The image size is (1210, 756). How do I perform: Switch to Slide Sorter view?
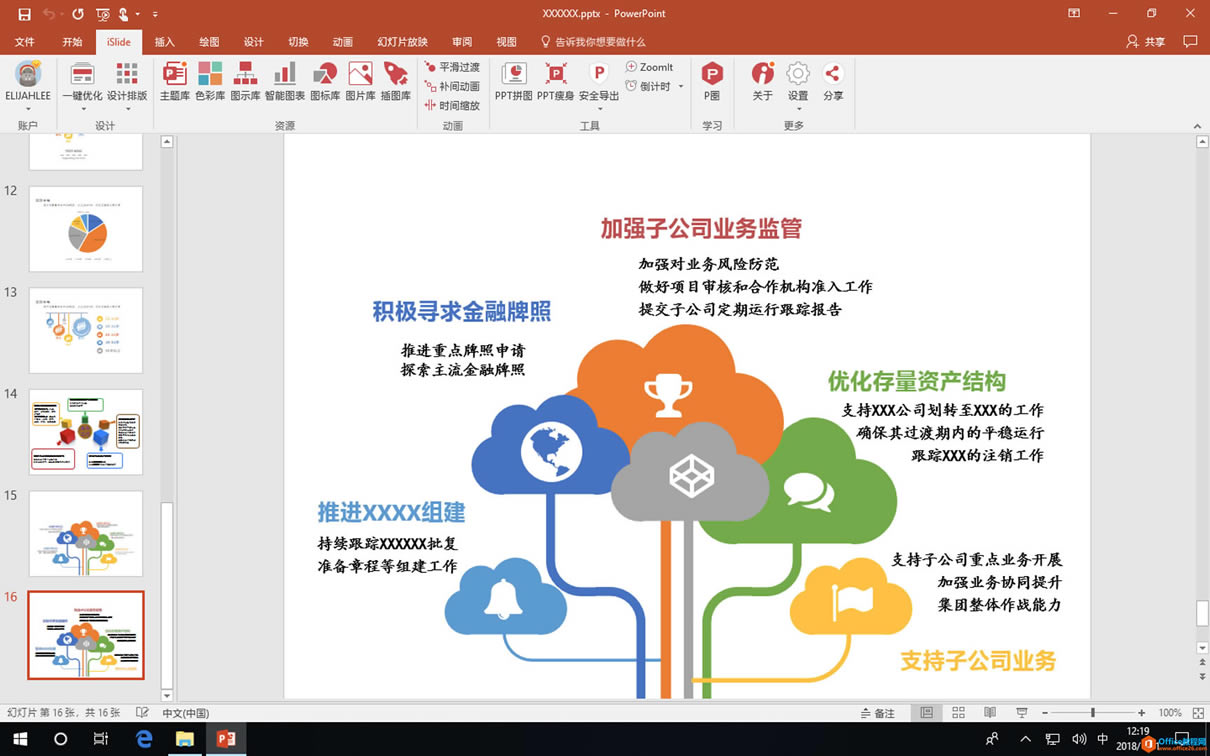957,712
